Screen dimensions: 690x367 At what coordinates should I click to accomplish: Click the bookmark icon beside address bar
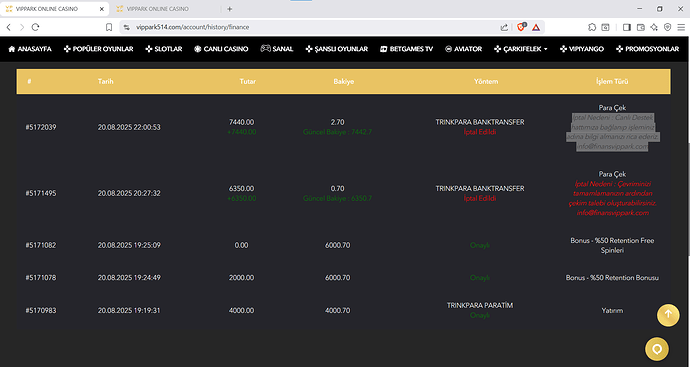pos(109,27)
